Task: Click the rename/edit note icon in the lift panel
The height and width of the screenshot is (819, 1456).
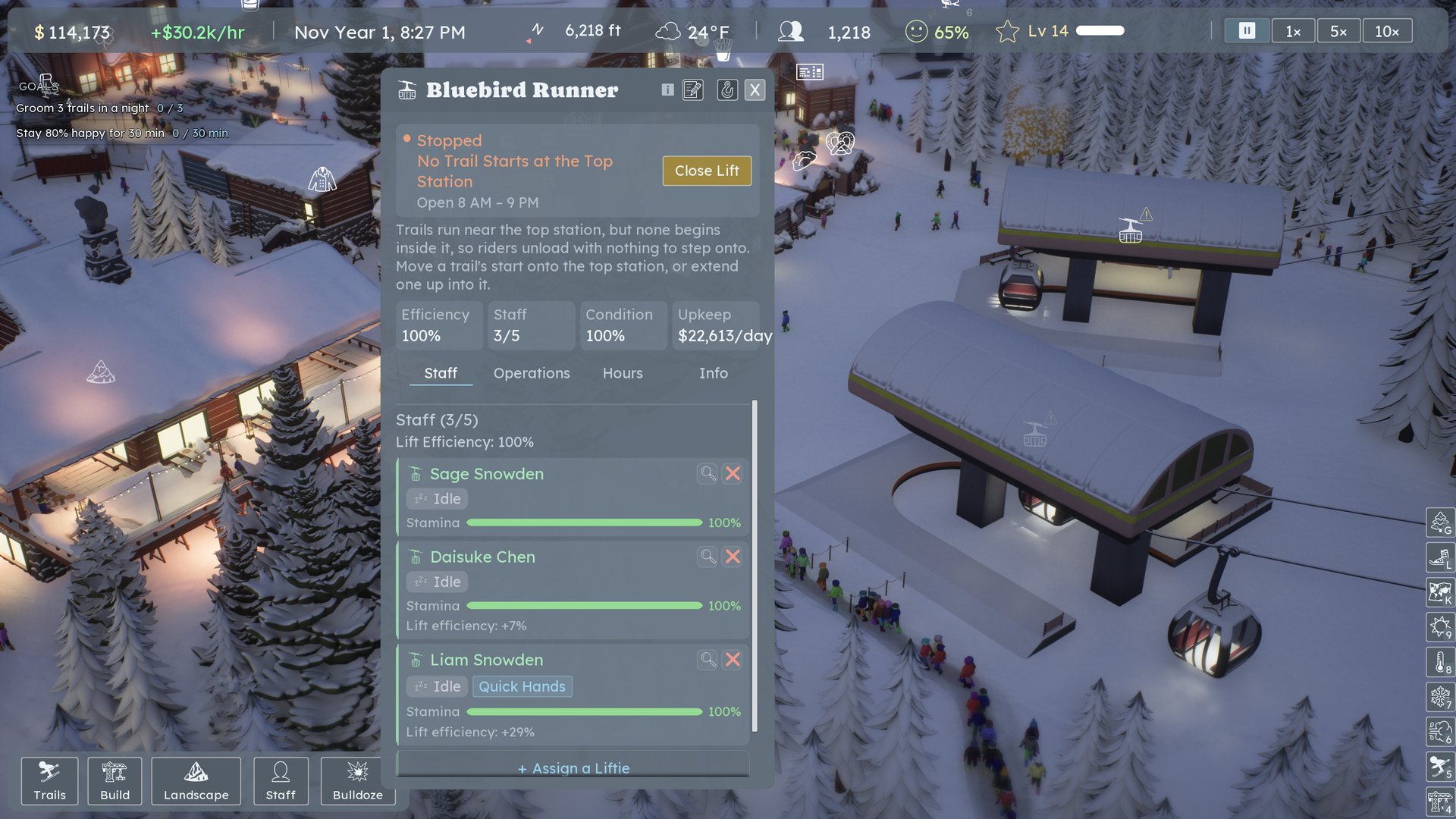Action: tap(692, 89)
